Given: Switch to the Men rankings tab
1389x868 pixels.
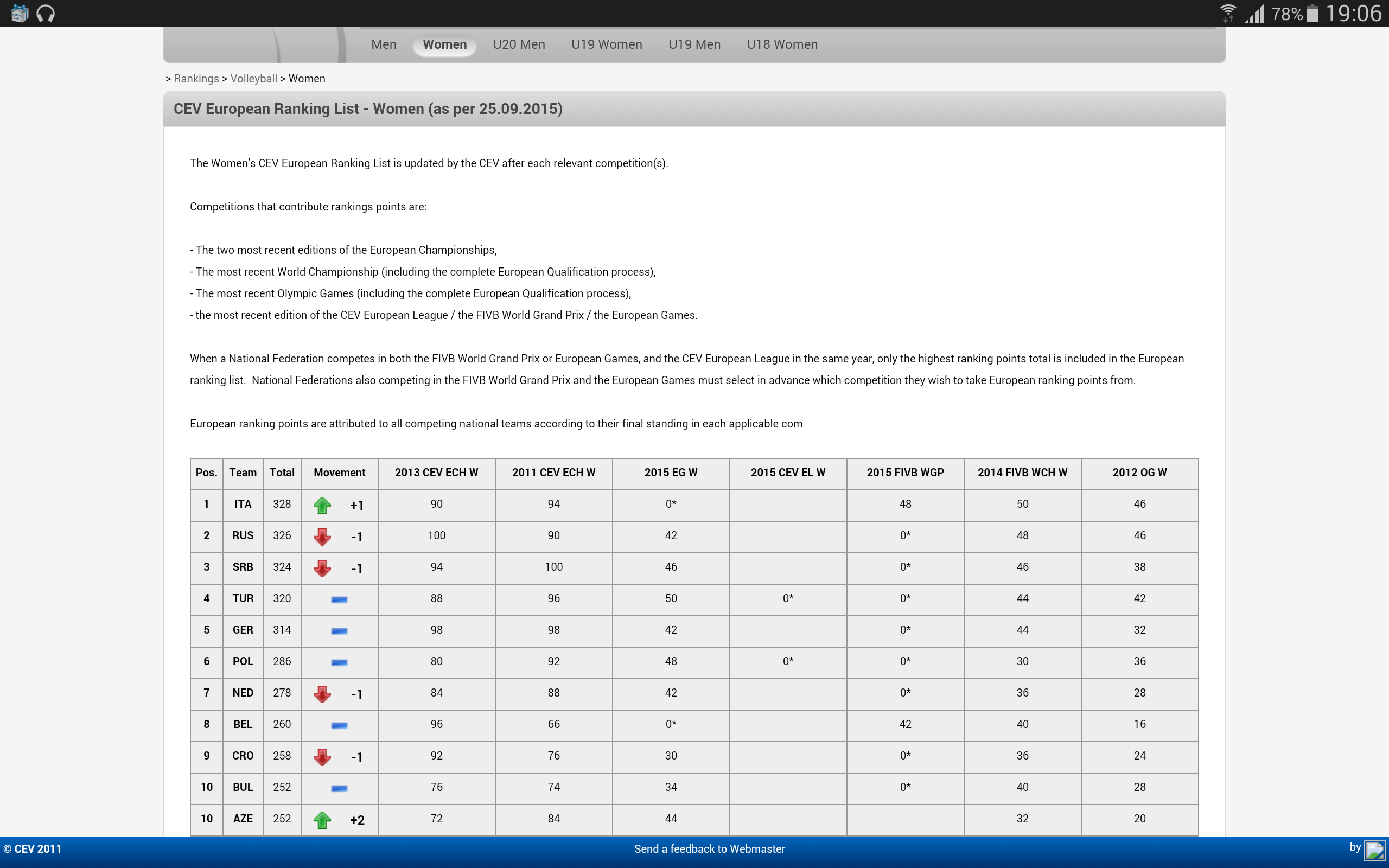Looking at the screenshot, I should (x=384, y=44).
